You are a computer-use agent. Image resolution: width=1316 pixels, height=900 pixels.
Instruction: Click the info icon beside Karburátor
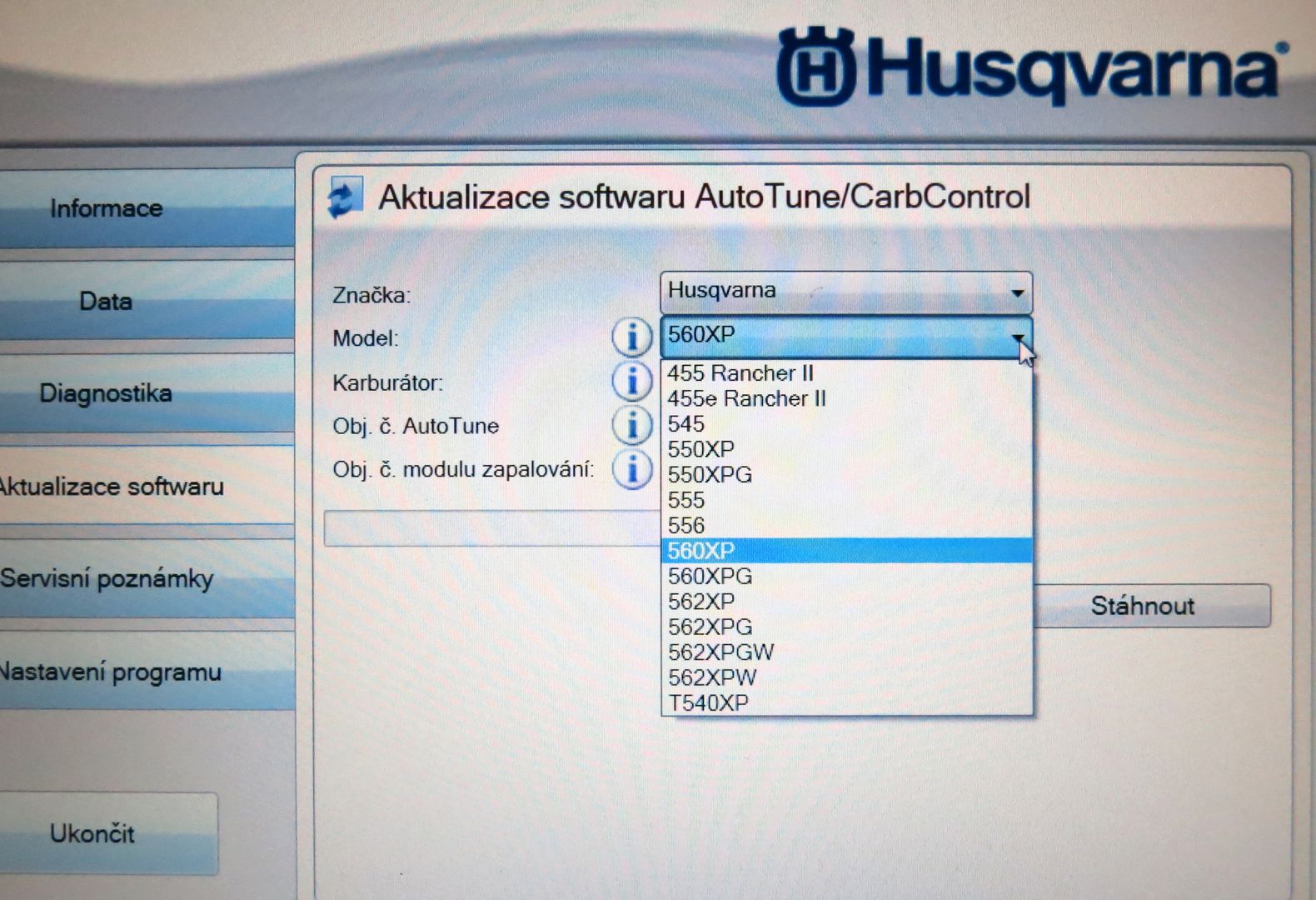pyautogui.click(x=631, y=382)
